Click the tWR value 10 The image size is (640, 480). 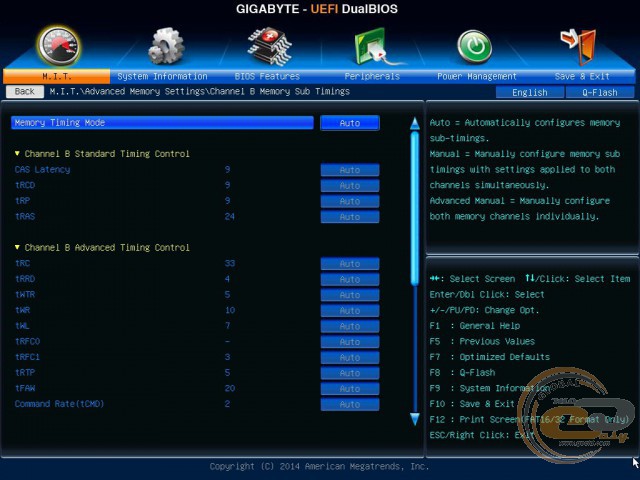click(x=230, y=310)
